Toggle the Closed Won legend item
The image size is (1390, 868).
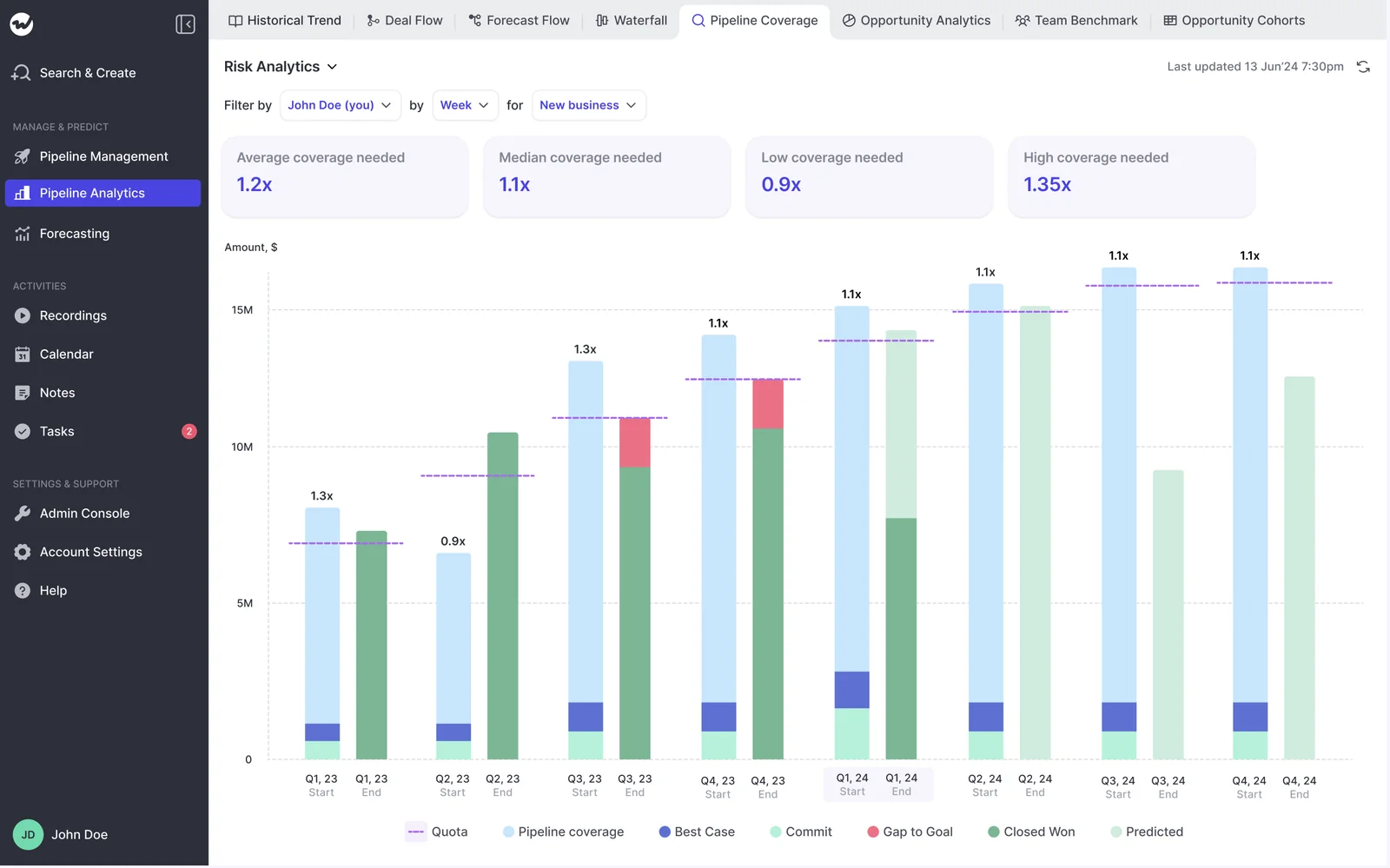coord(1031,832)
